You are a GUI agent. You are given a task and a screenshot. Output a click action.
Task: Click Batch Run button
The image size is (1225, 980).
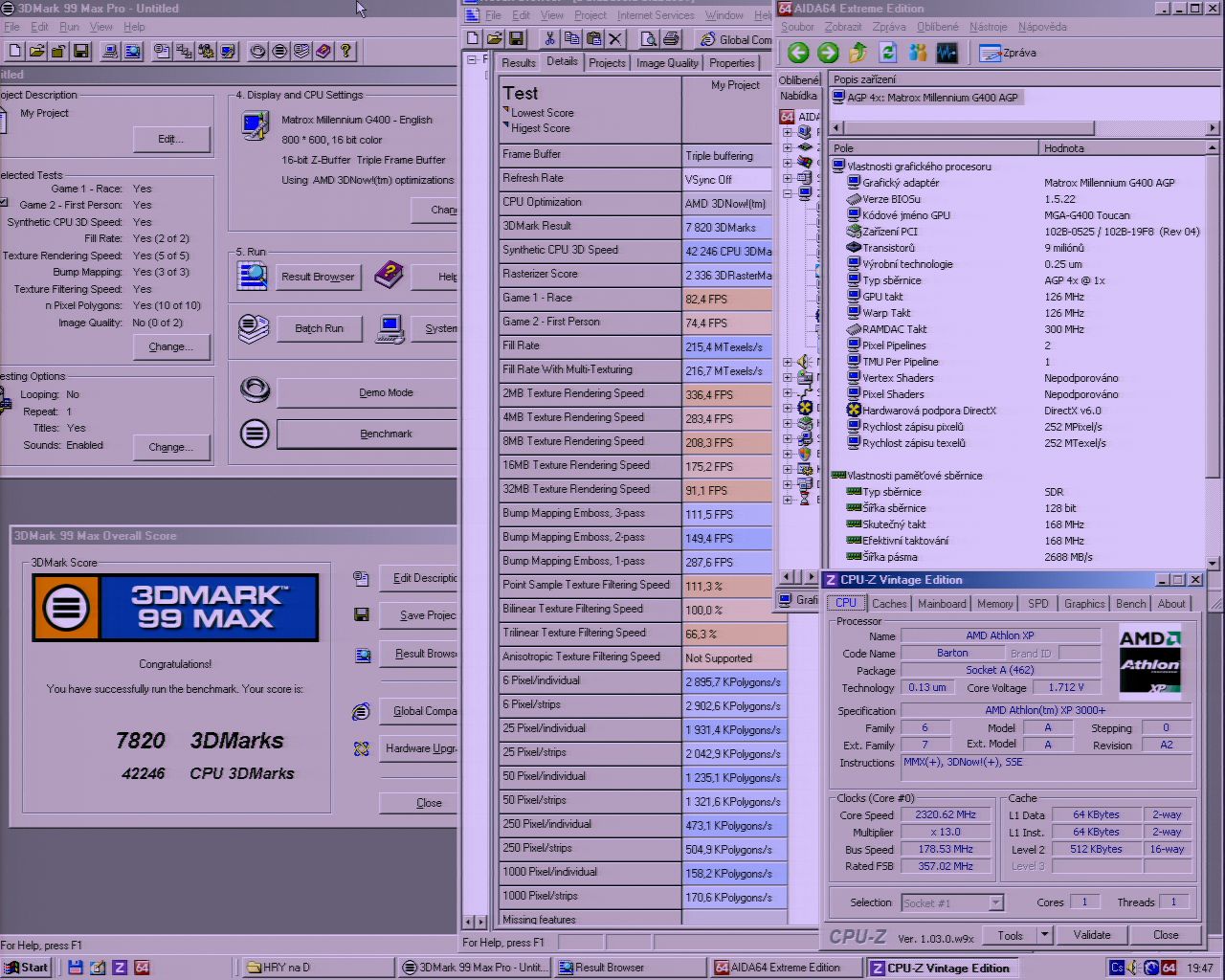[x=319, y=328]
